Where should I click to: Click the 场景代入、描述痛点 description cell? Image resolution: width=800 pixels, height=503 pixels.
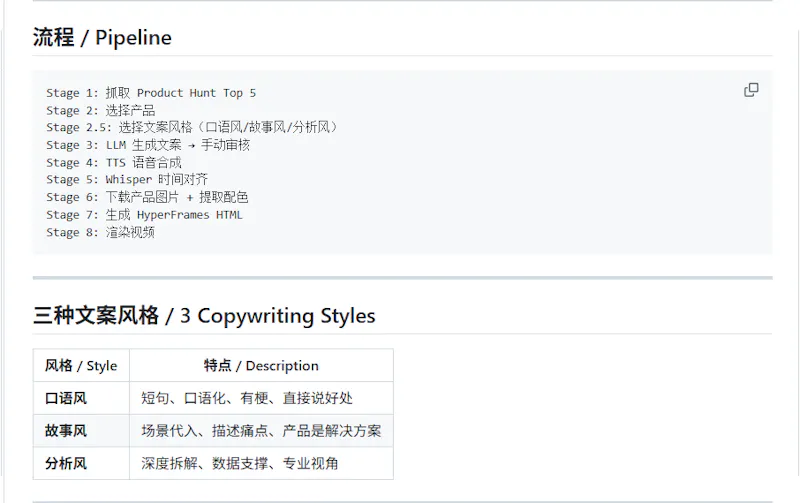(x=261, y=431)
